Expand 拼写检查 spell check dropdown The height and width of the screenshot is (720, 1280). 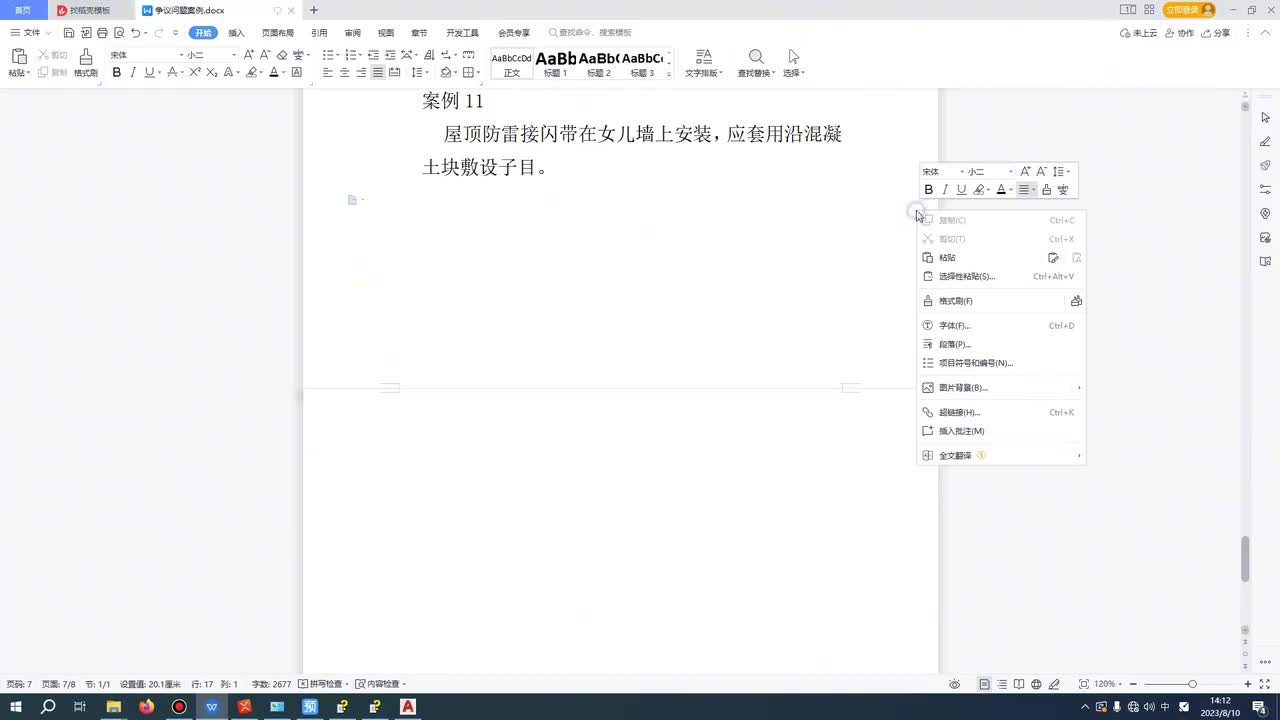point(349,684)
